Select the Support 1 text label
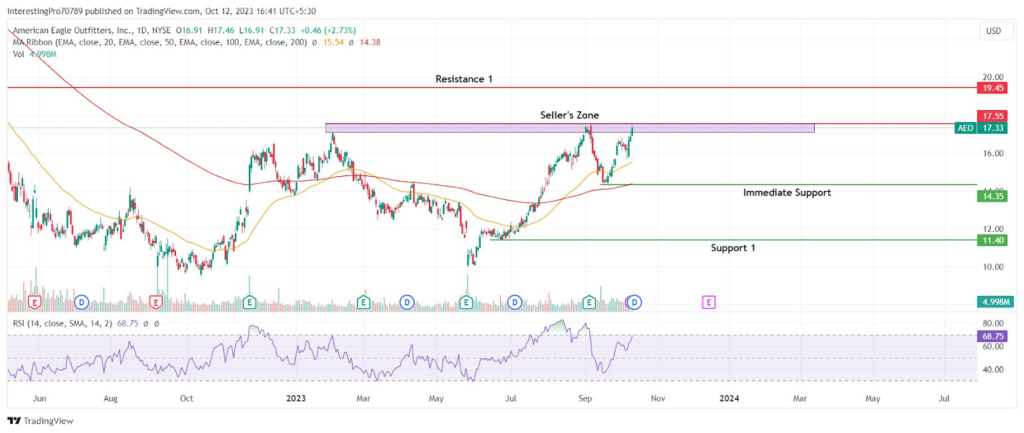 pos(735,248)
